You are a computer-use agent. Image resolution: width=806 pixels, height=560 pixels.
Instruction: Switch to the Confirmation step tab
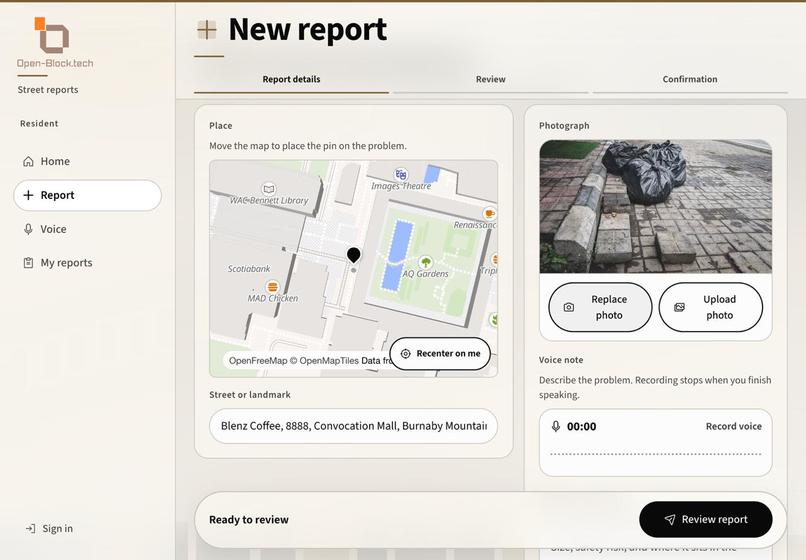point(690,80)
